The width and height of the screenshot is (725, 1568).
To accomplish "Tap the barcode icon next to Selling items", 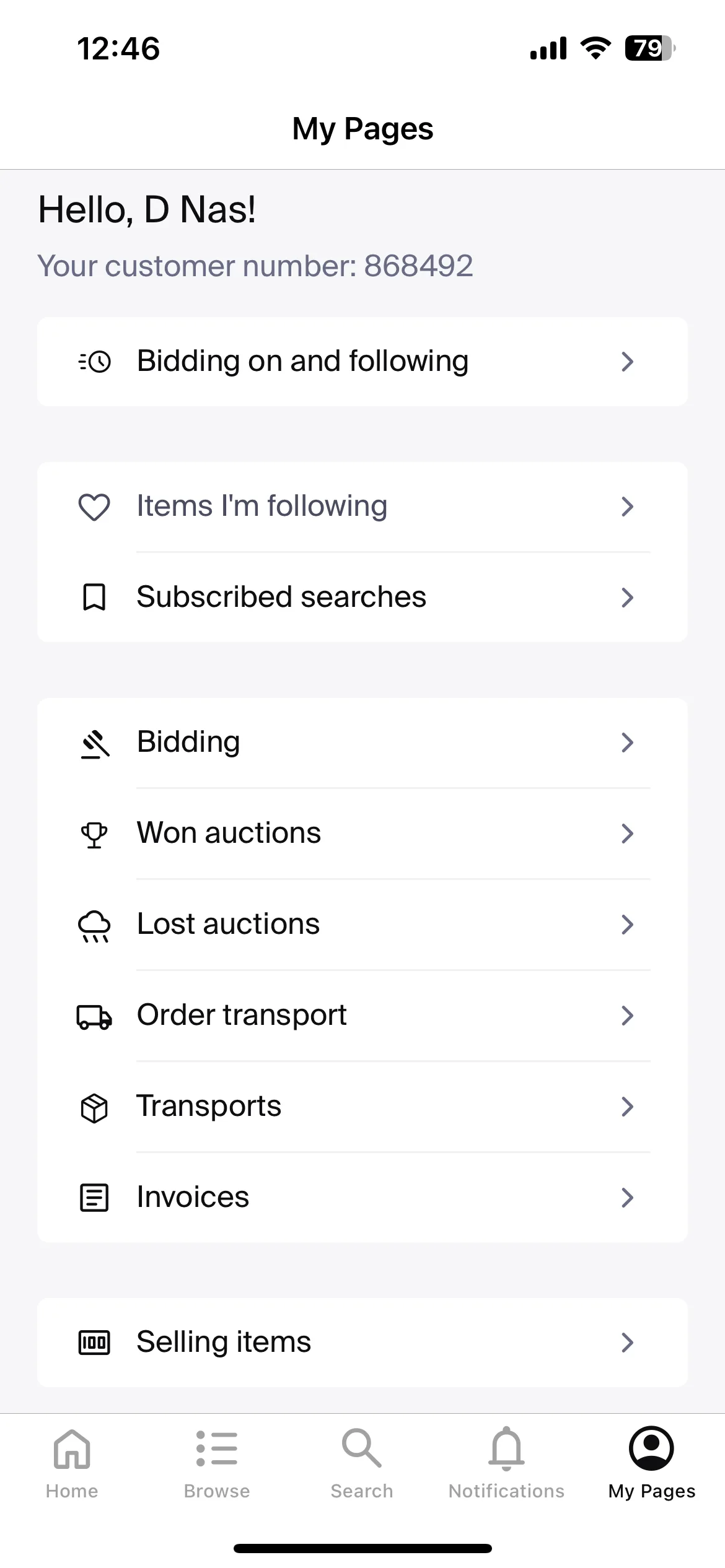I will 94,1343.
